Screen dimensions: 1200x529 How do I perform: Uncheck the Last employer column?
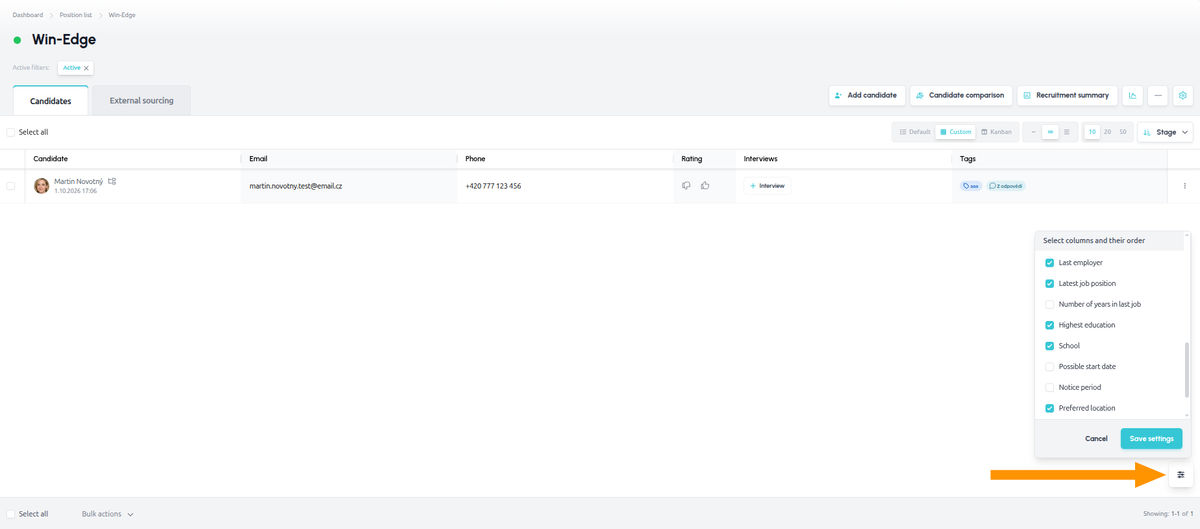[x=1050, y=263]
